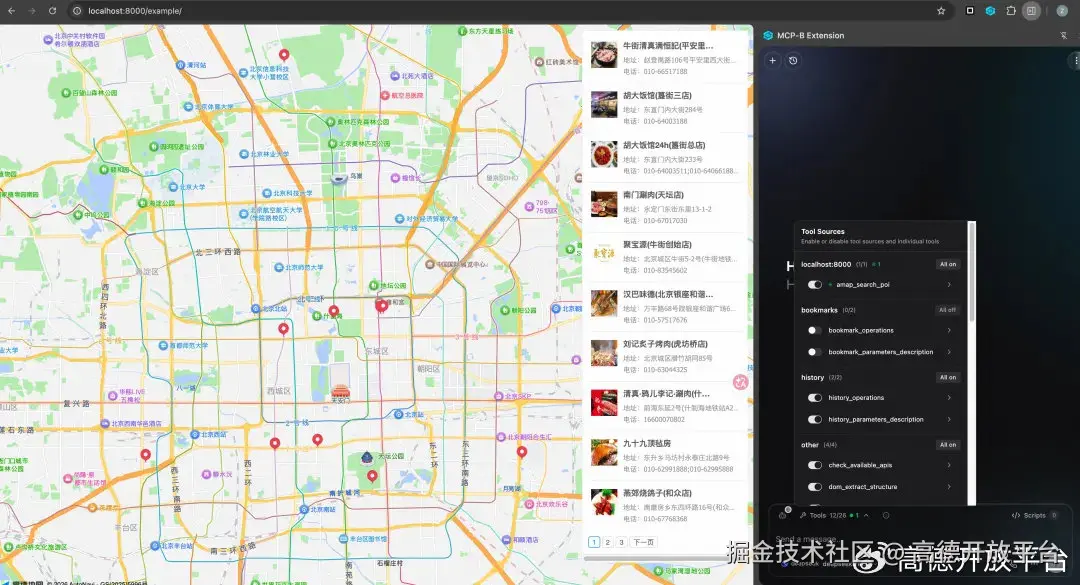Click the 鸟巢 stadium icon on map
This screenshot has width=1080, height=585.
[338, 179]
